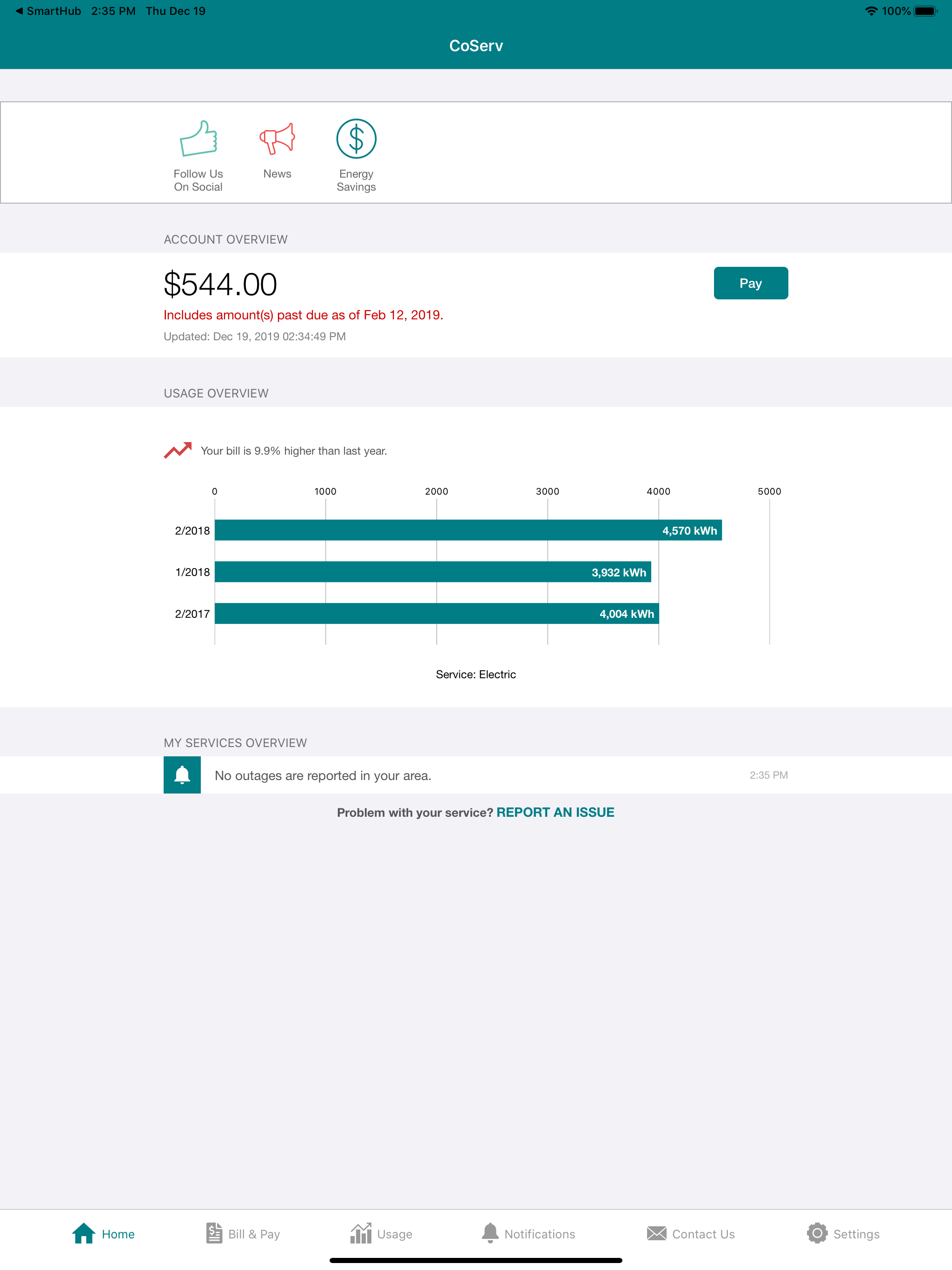Tap the Follow Us On Social thumbs-up icon

[198, 139]
